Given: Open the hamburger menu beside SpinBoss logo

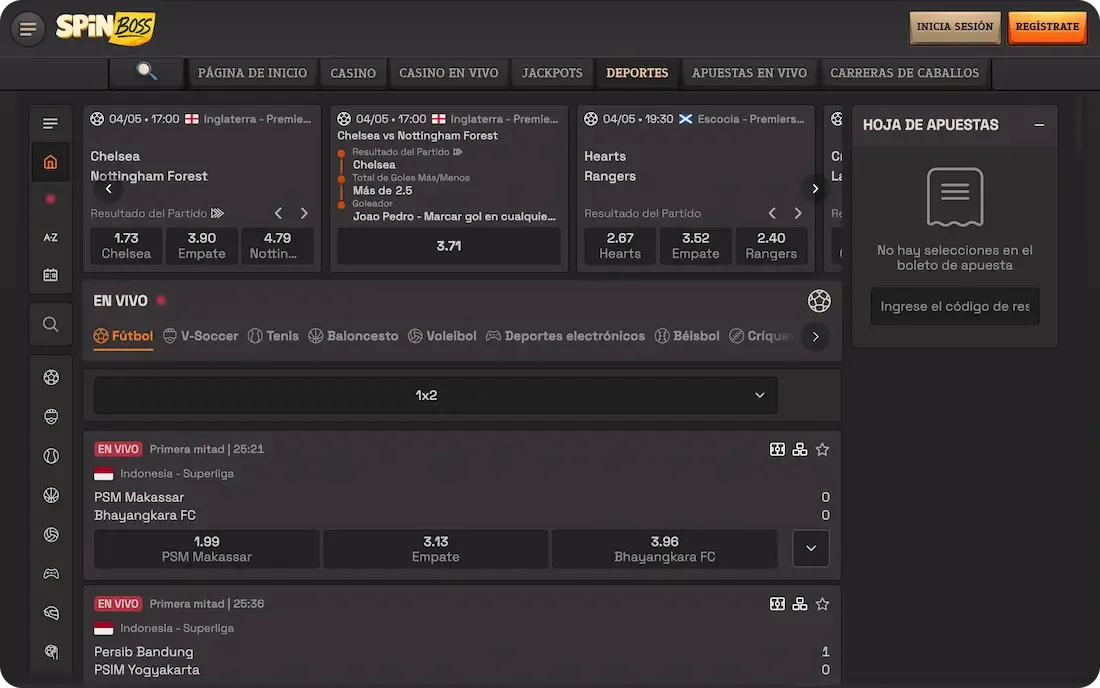Looking at the screenshot, I should [28, 29].
